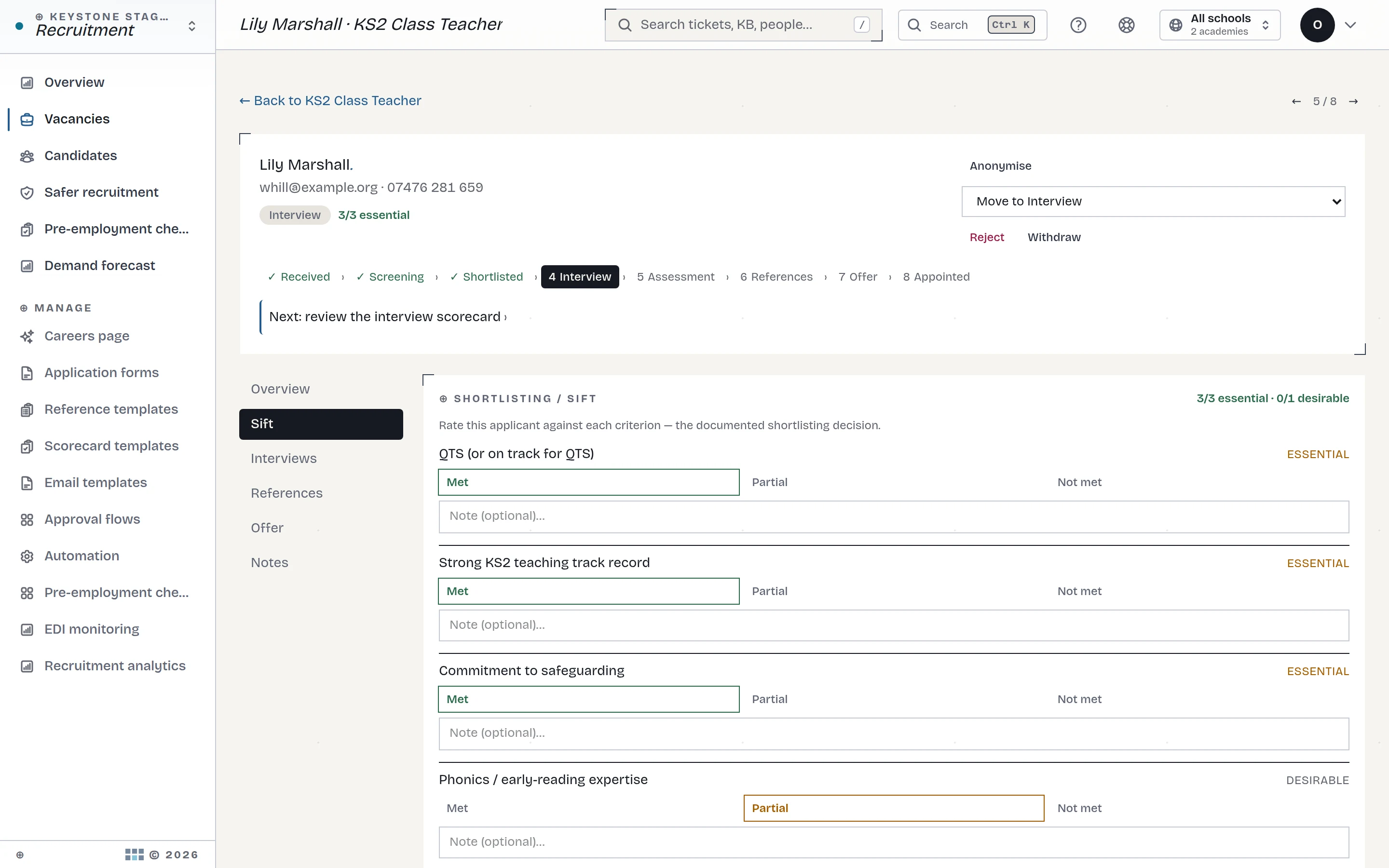
Task: Select Met for Commitment to safeguarding
Action: point(588,699)
